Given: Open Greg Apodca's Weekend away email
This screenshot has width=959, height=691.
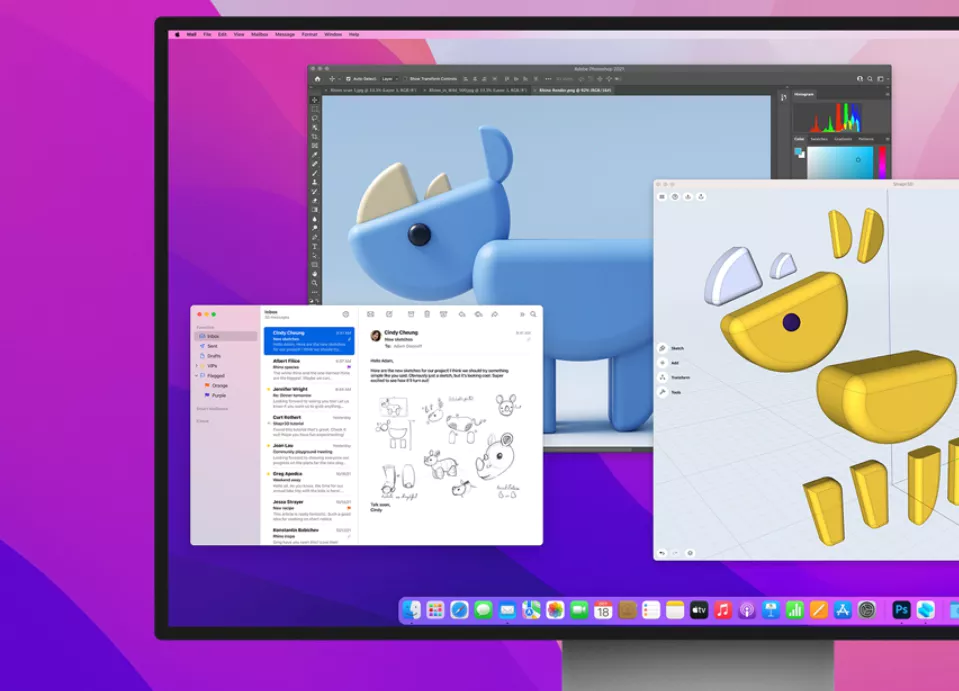Looking at the screenshot, I should point(309,482).
